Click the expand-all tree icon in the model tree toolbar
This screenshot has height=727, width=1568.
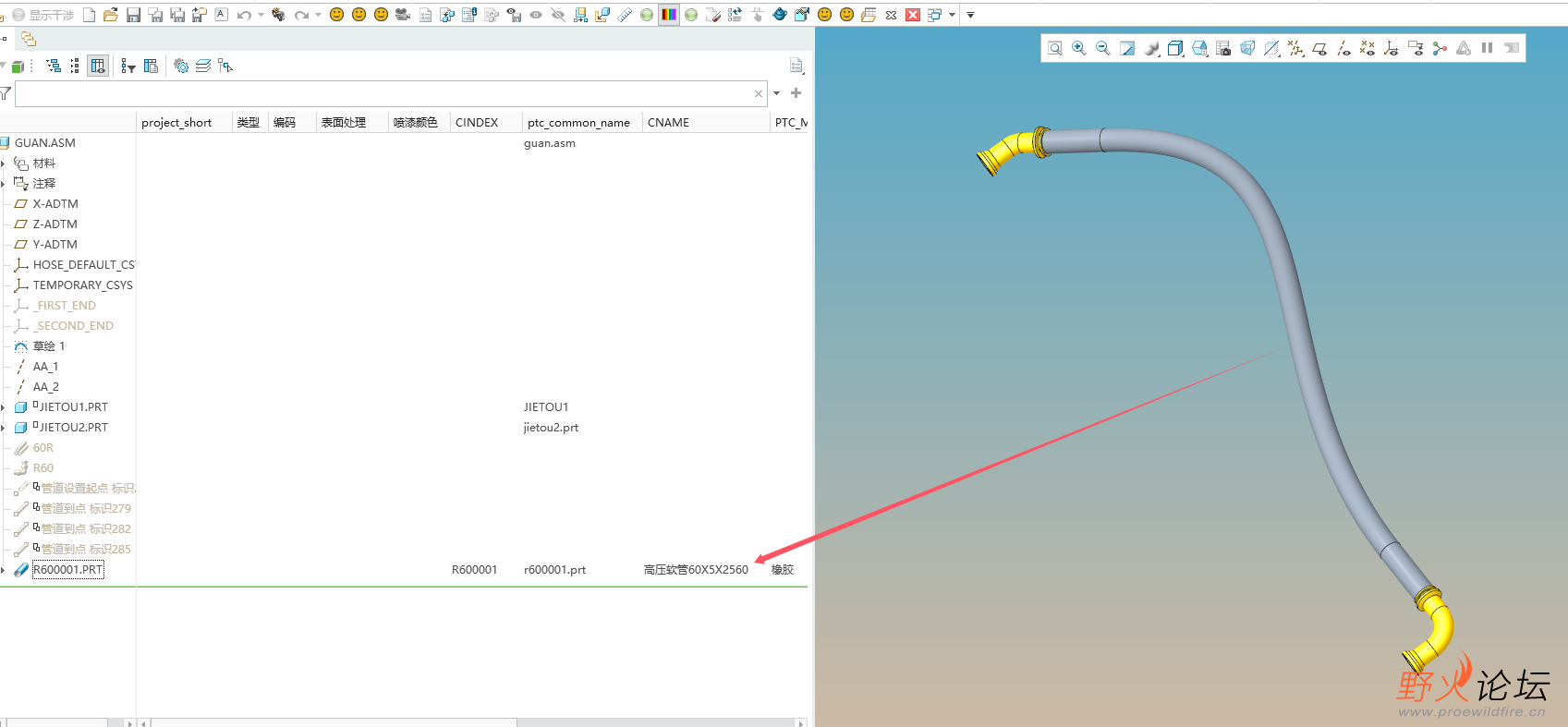pyautogui.click(x=55, y=66)
